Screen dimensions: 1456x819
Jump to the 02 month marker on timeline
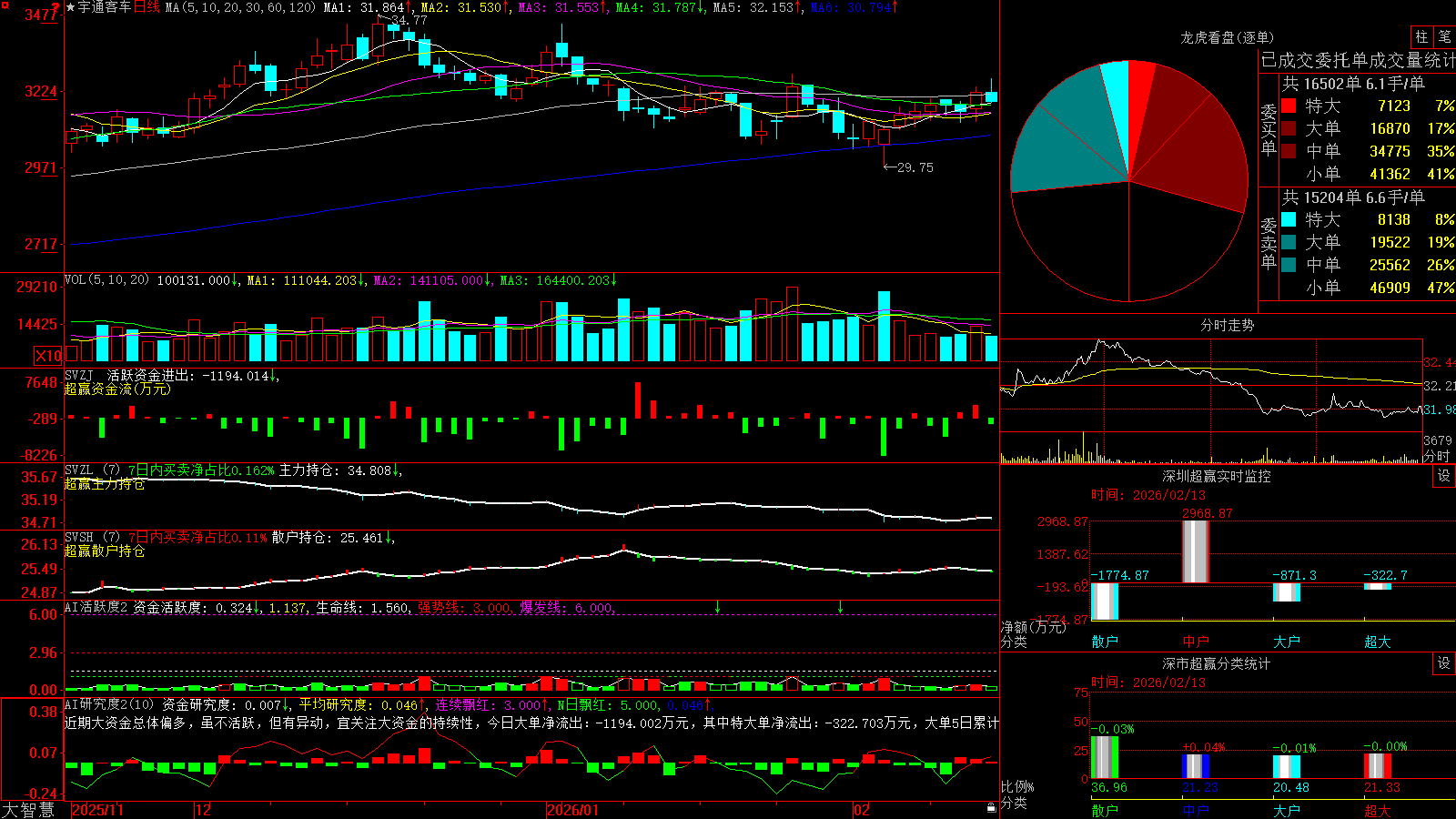862,810
